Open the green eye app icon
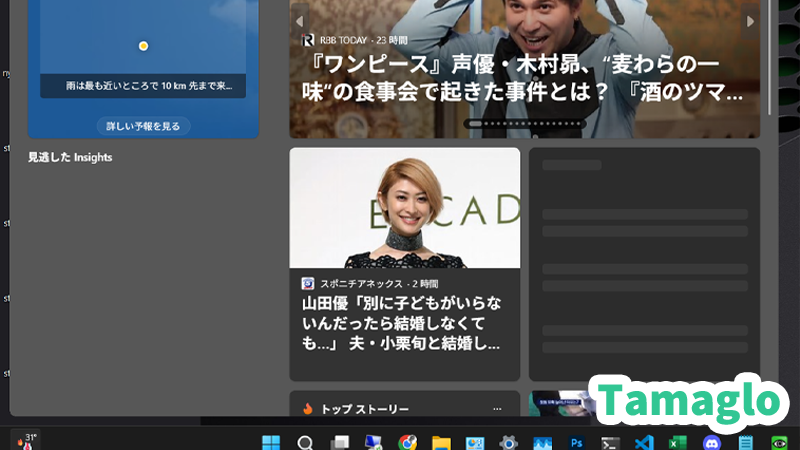Viewport: 800px width, 450px height. [779, 442]
